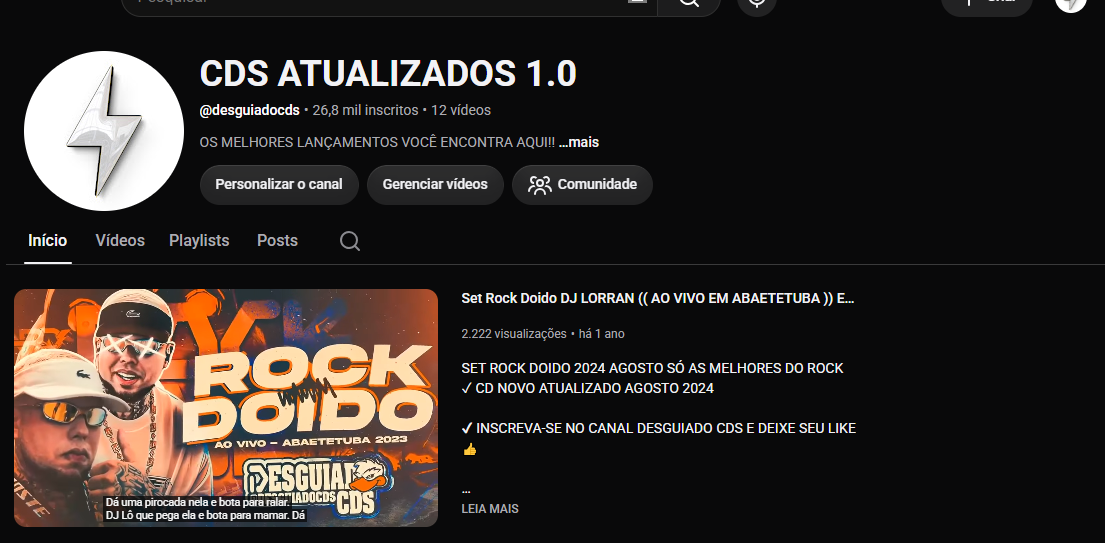This screenshot has height=543, width=1105.
Task: Click 'SET ROCK DOIDO 2024 AGOSTO' description line
Action: click(652, 368)
